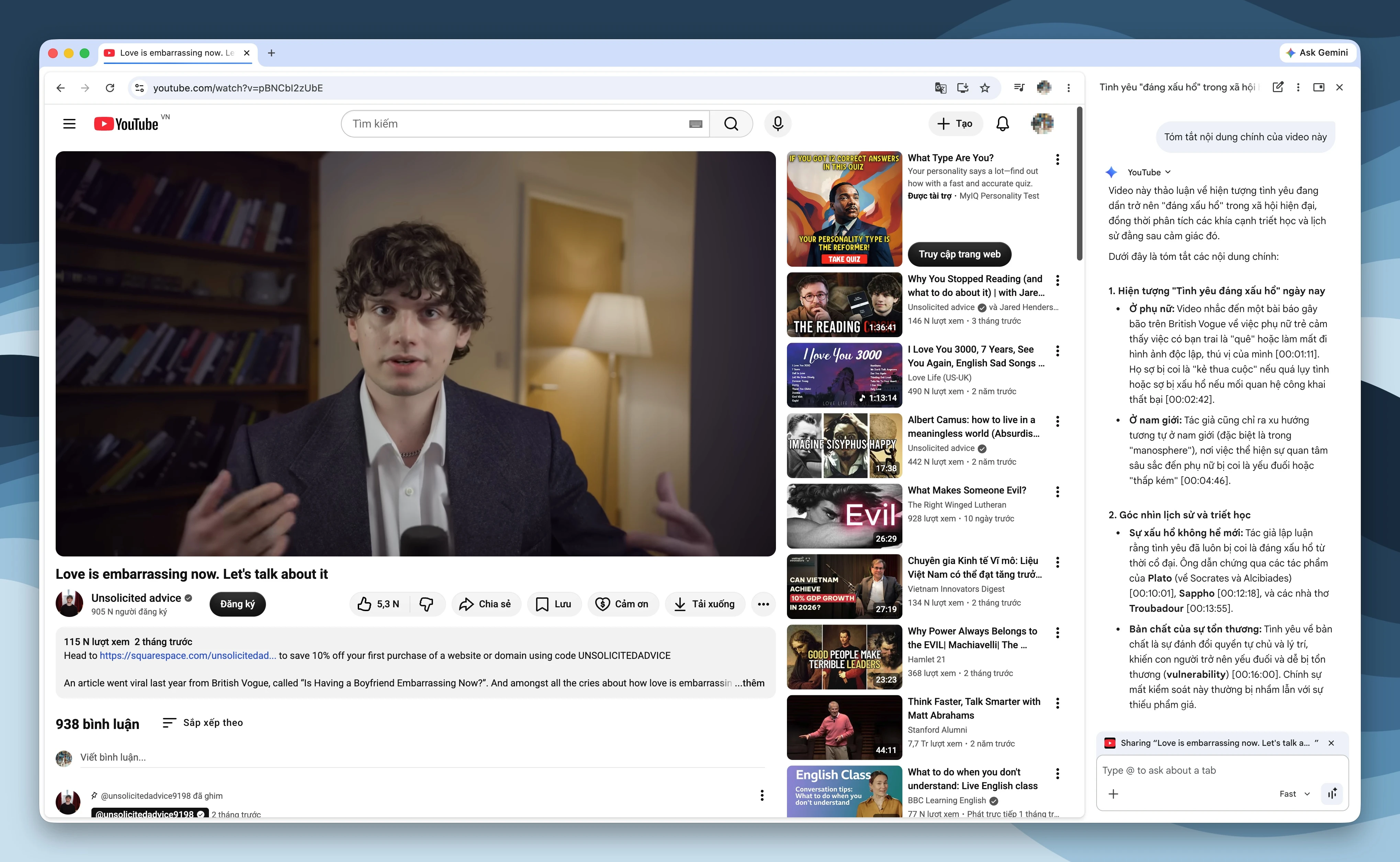Screen dimensions: 1400x862
Task: Dislike the video with the thumbs-down
Action: click(427, 604)
